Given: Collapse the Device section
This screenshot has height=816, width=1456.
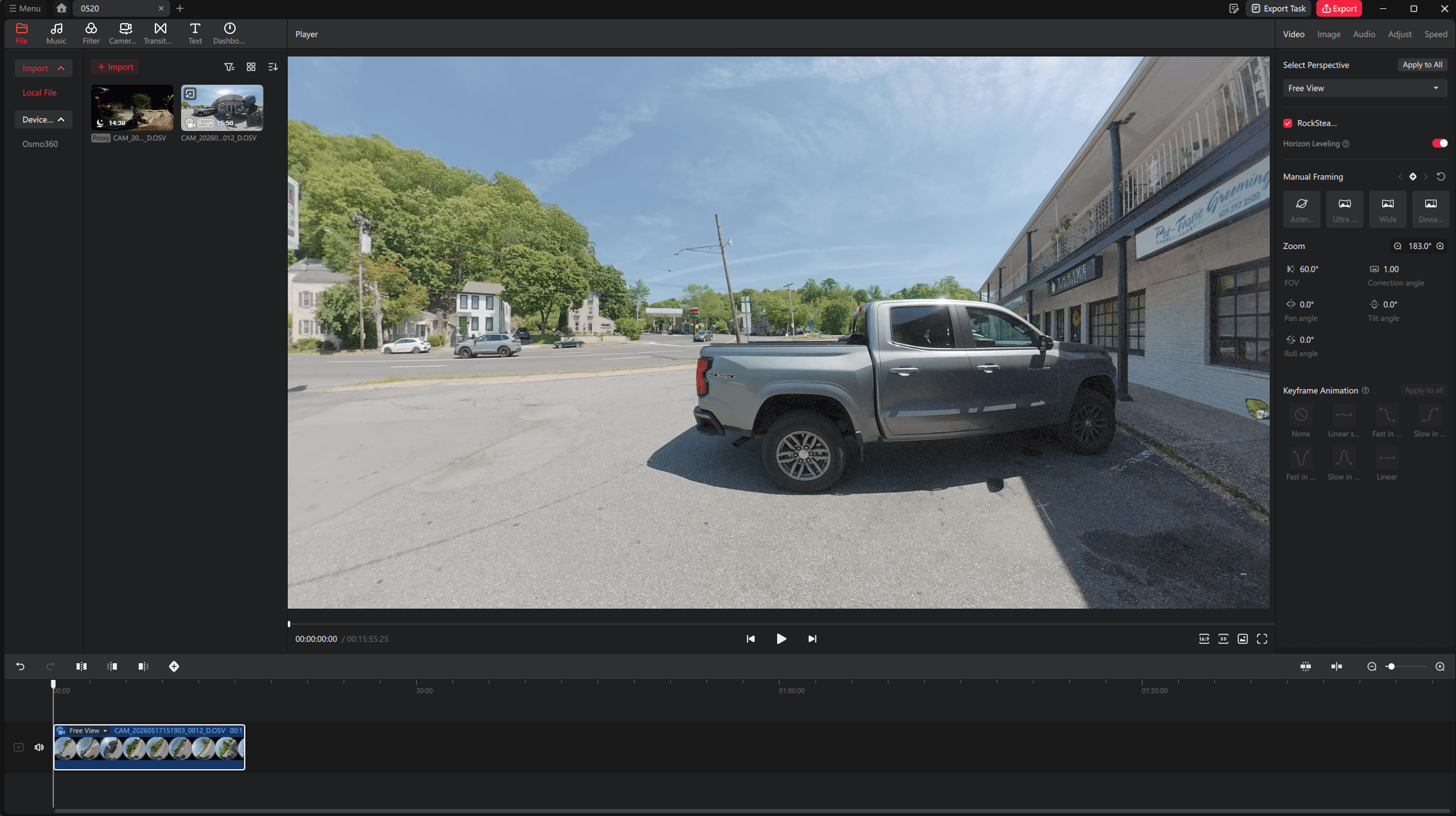Looking at the screenshot, I should point(43,119).
